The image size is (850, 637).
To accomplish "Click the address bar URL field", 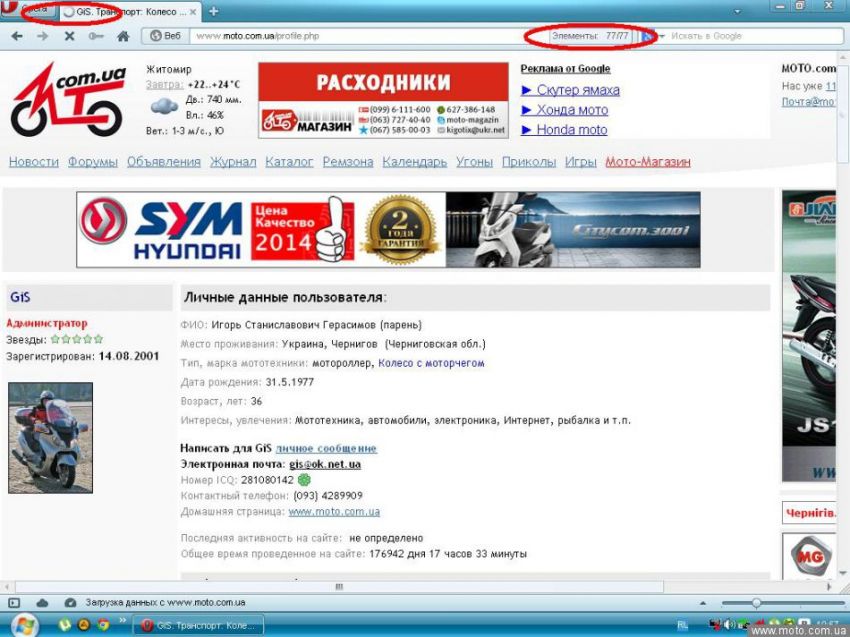I will [350, 36].
